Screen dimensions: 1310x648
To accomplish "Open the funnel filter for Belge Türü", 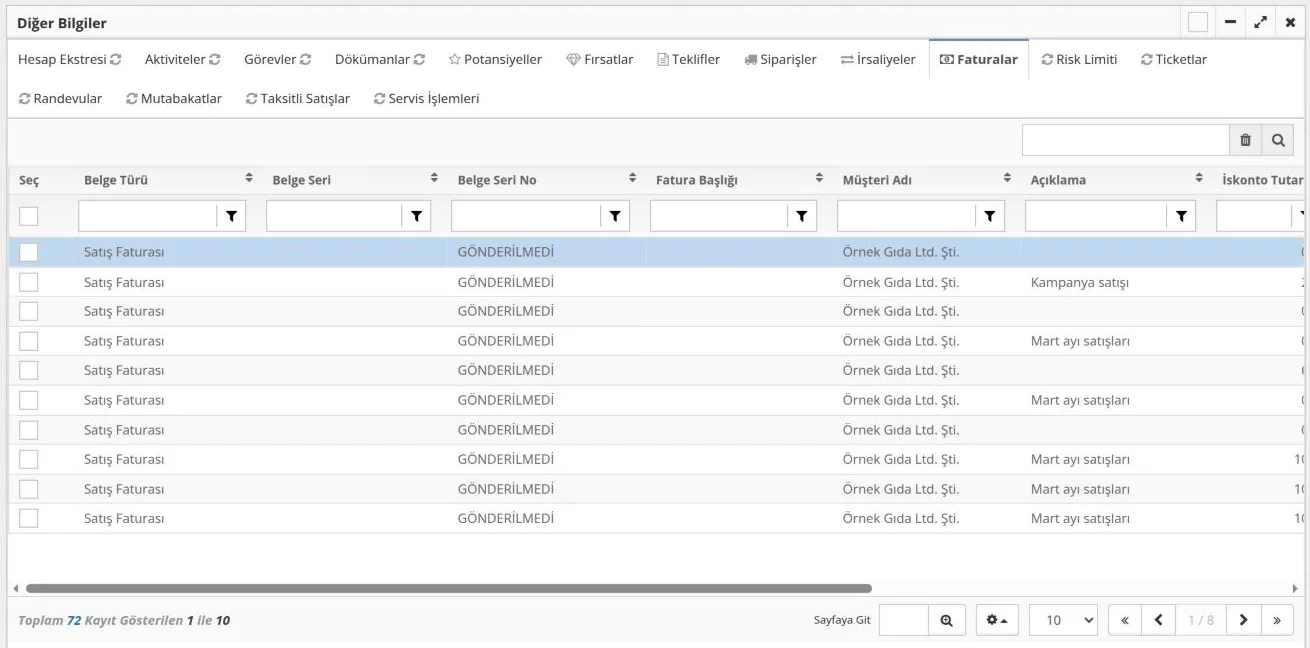I will click(x=231, y=216).
